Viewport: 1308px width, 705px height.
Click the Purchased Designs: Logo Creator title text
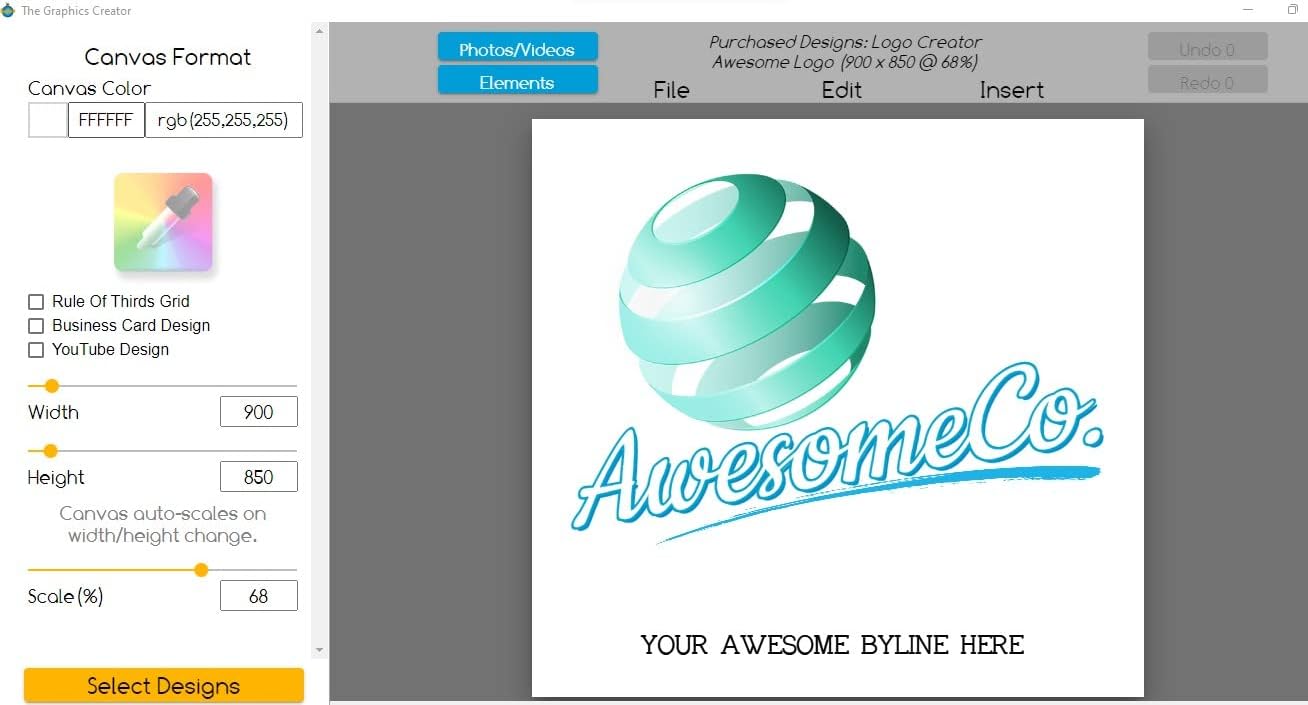click(845, 42)
